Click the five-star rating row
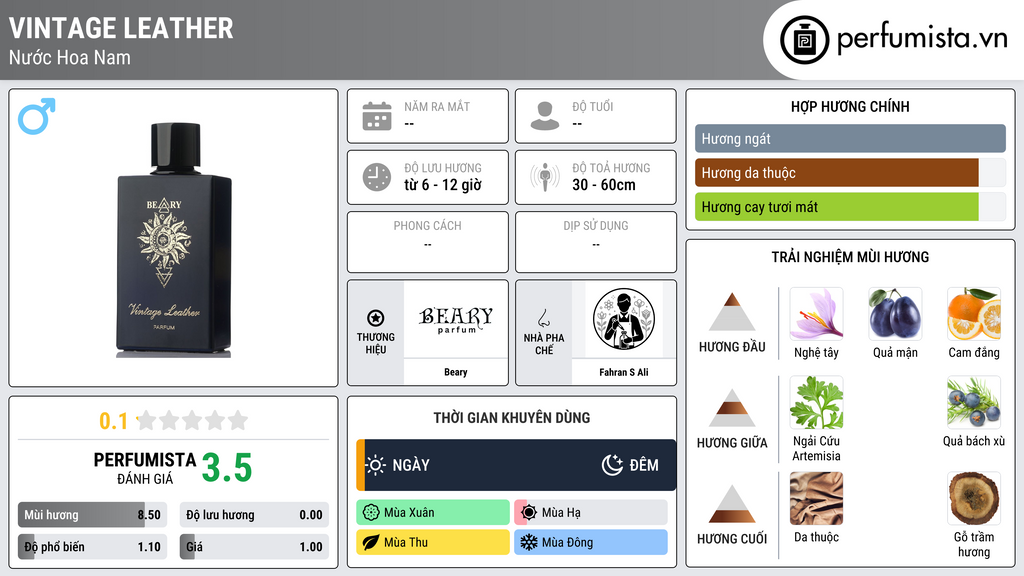 coord(193,420)
